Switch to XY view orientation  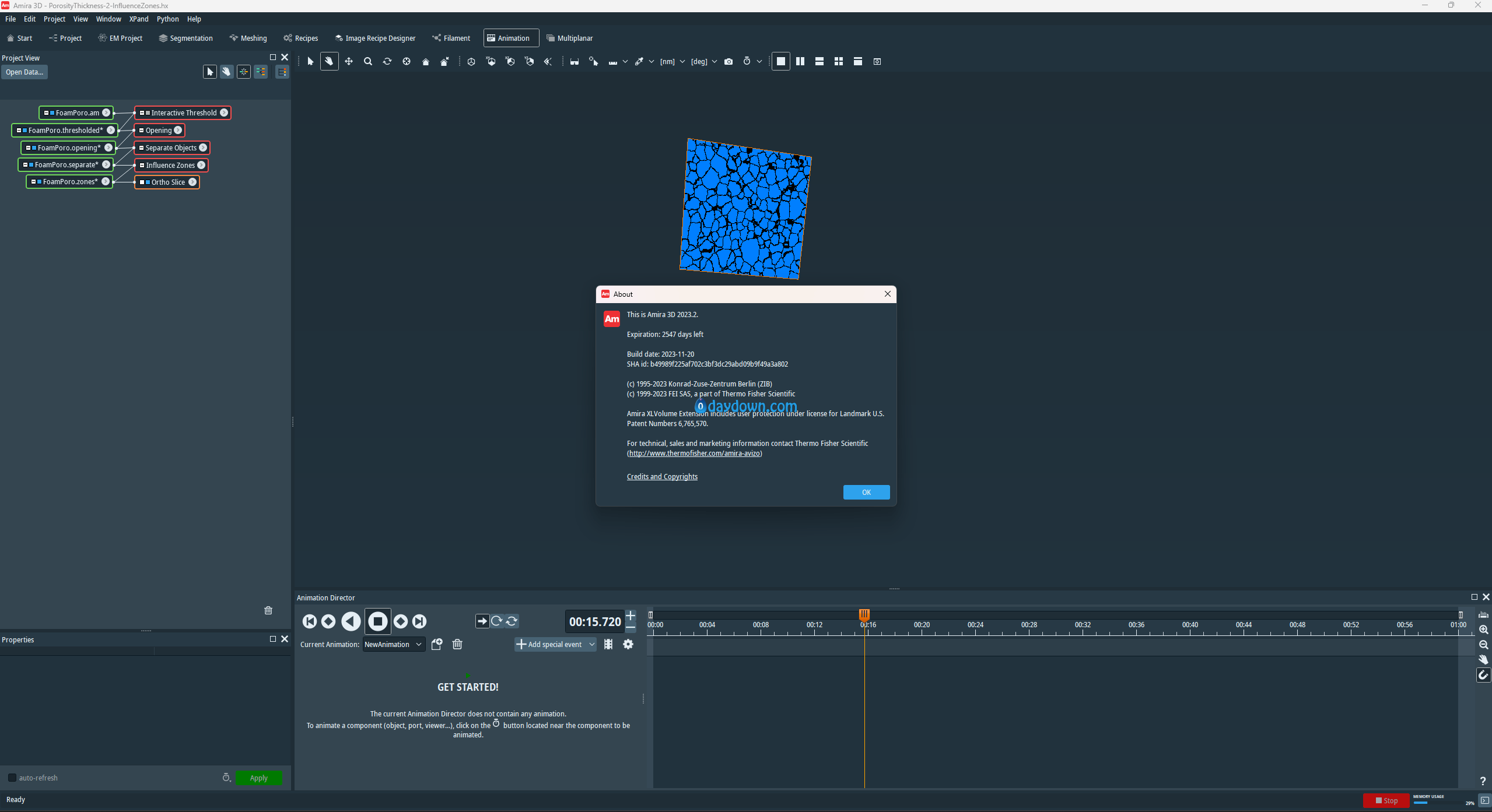click(x=491, y=61)
